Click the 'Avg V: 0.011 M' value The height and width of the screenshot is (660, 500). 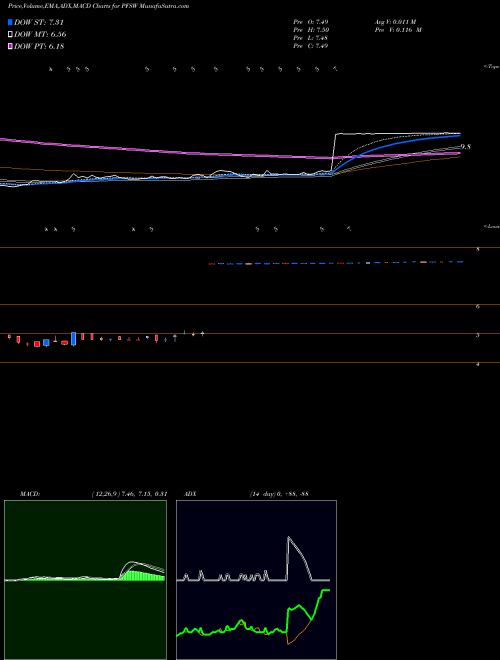click(x=396, y=21)
